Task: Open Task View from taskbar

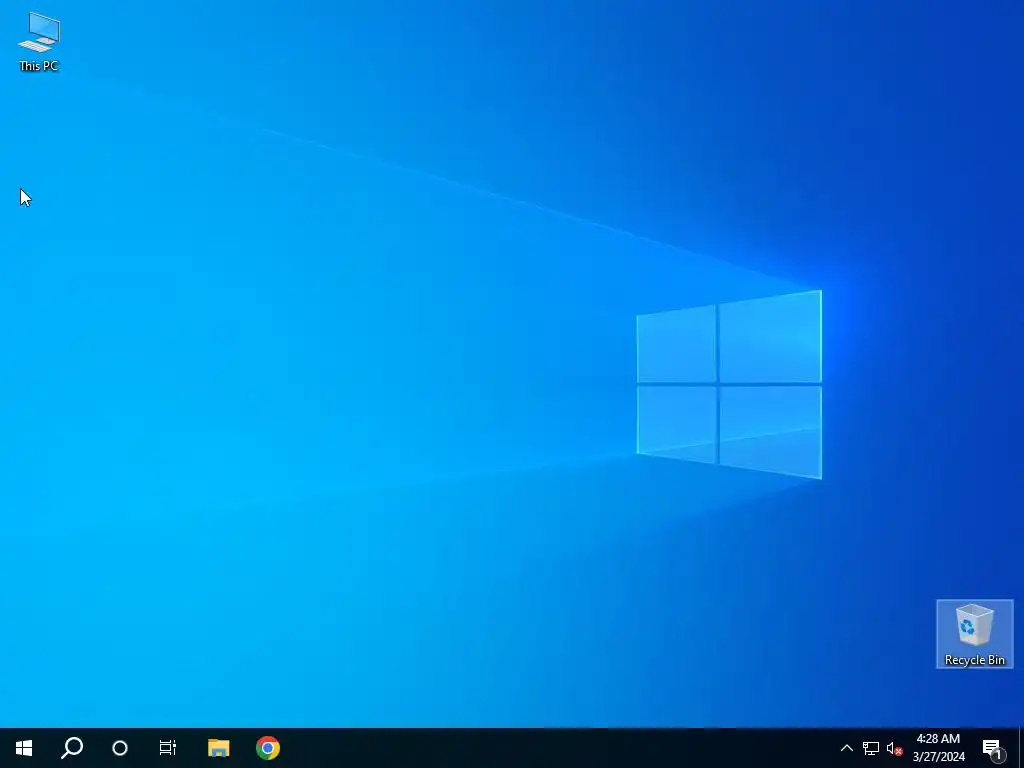Action: point(168,748)
